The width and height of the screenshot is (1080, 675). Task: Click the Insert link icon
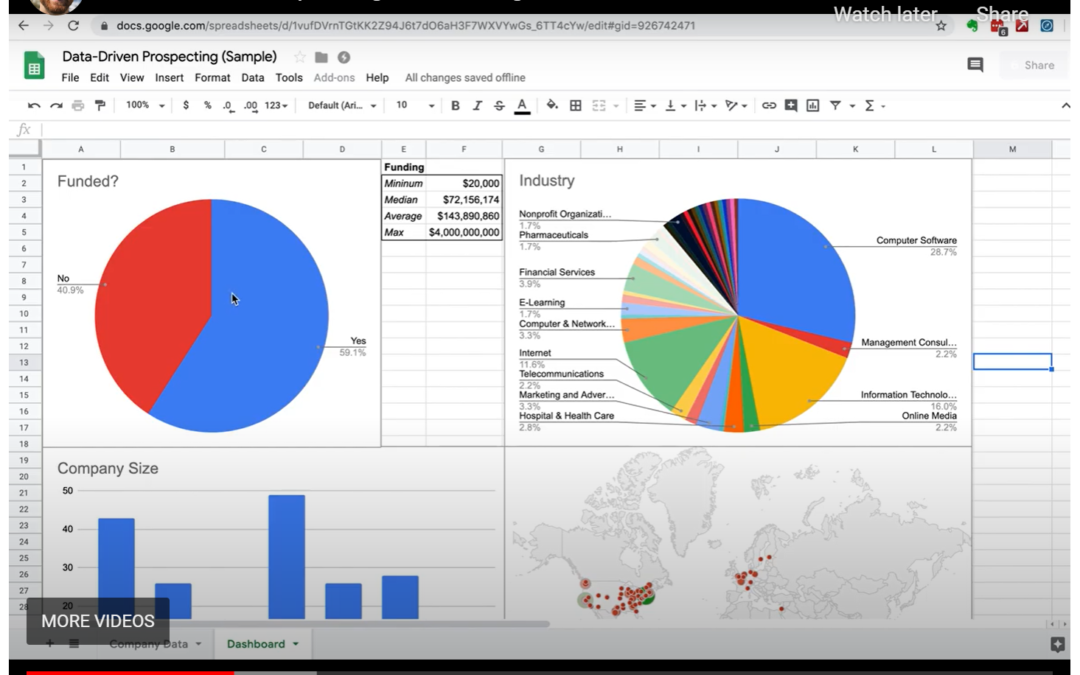769,105
